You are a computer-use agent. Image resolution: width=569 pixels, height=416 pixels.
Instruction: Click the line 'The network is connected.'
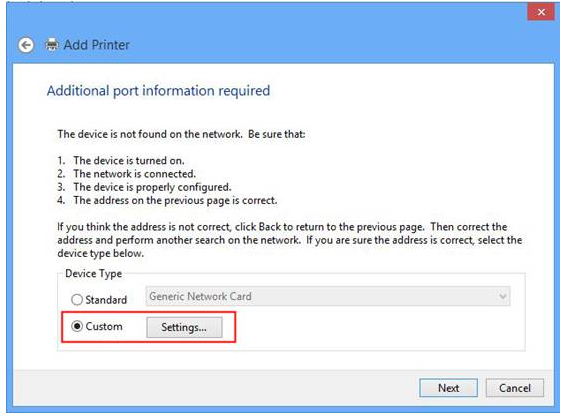pos(135,174)
